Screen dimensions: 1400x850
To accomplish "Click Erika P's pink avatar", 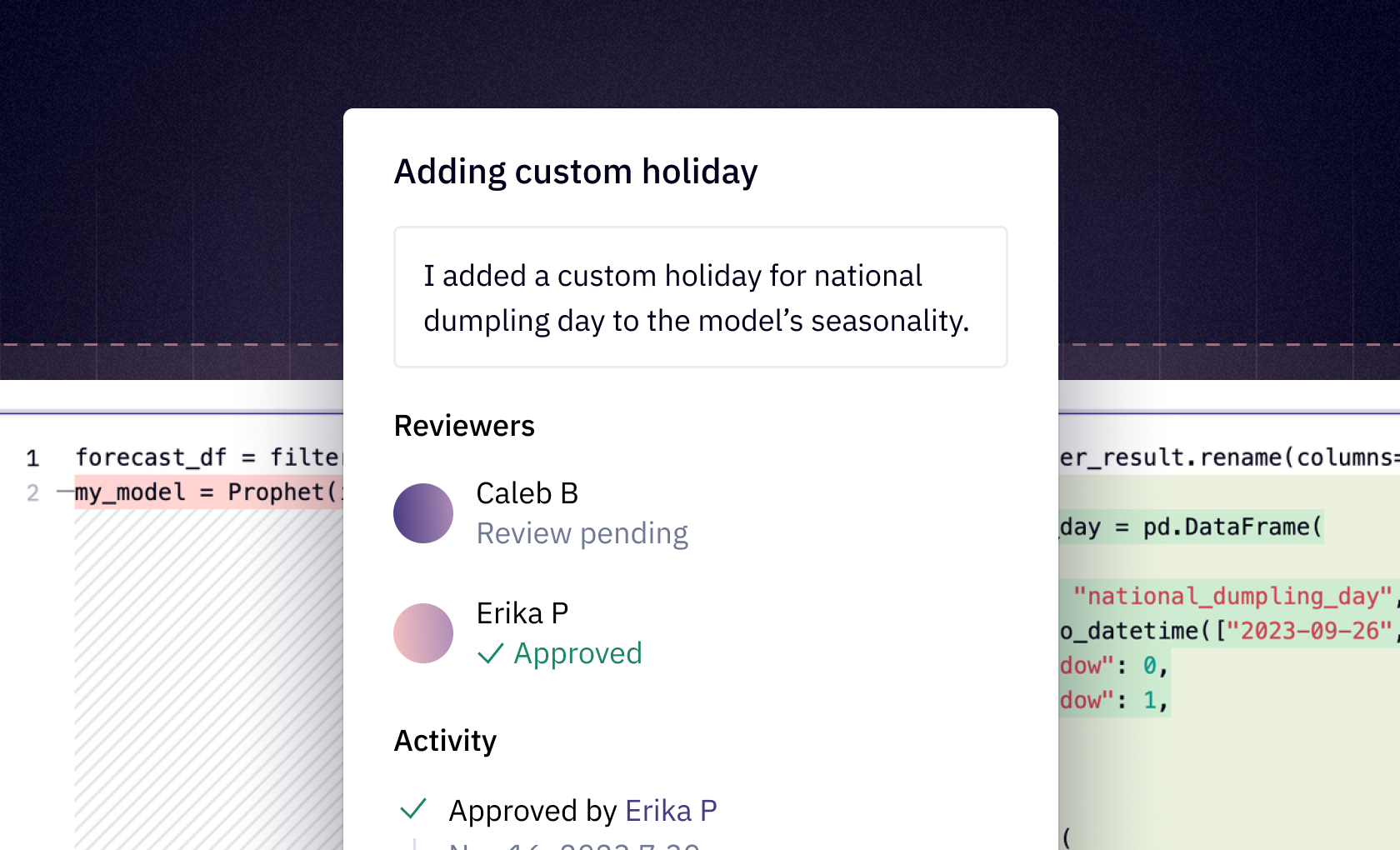I will tap(423, 633).
